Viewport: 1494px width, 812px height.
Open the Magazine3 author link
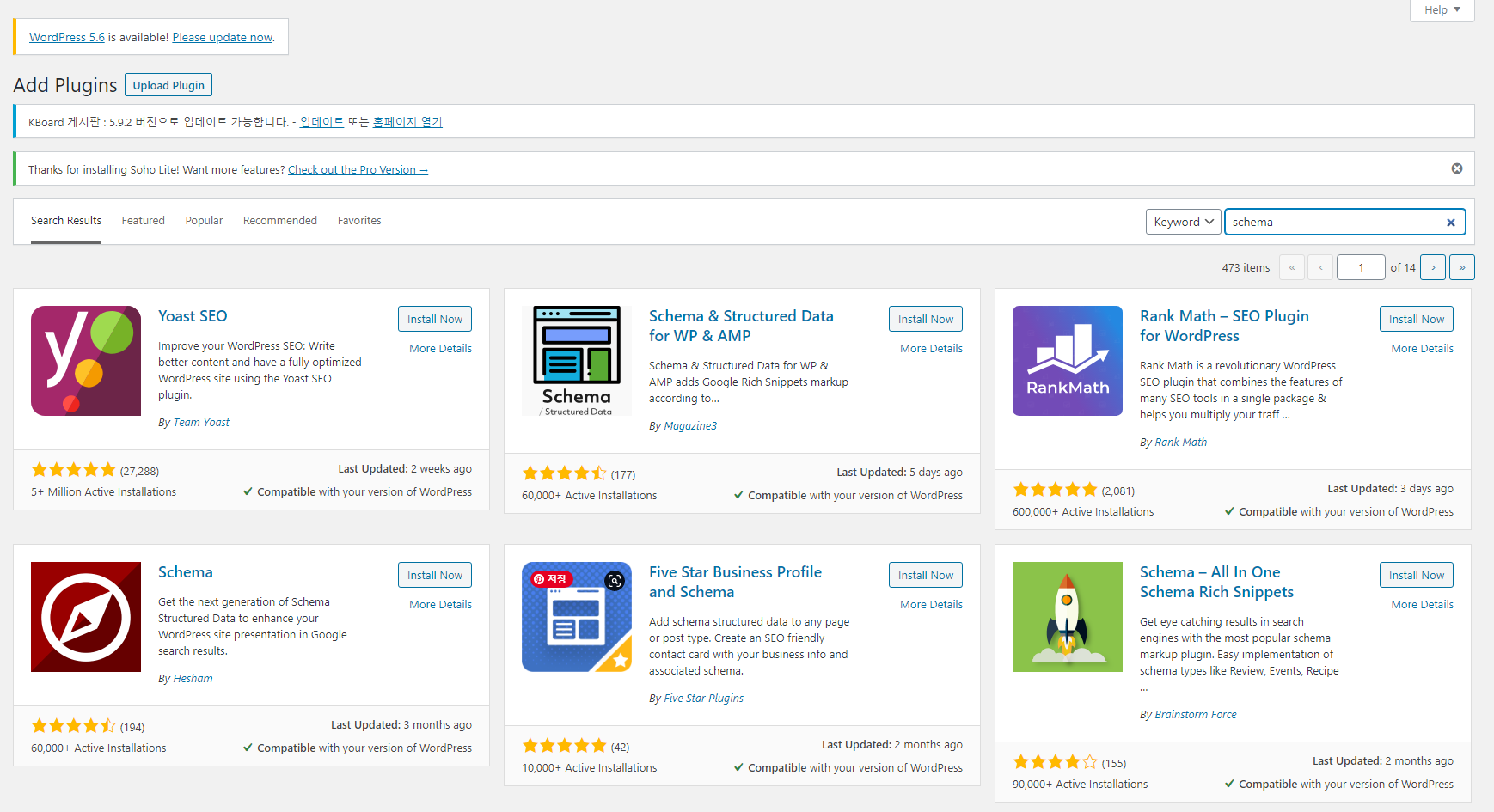pos(690,426)
